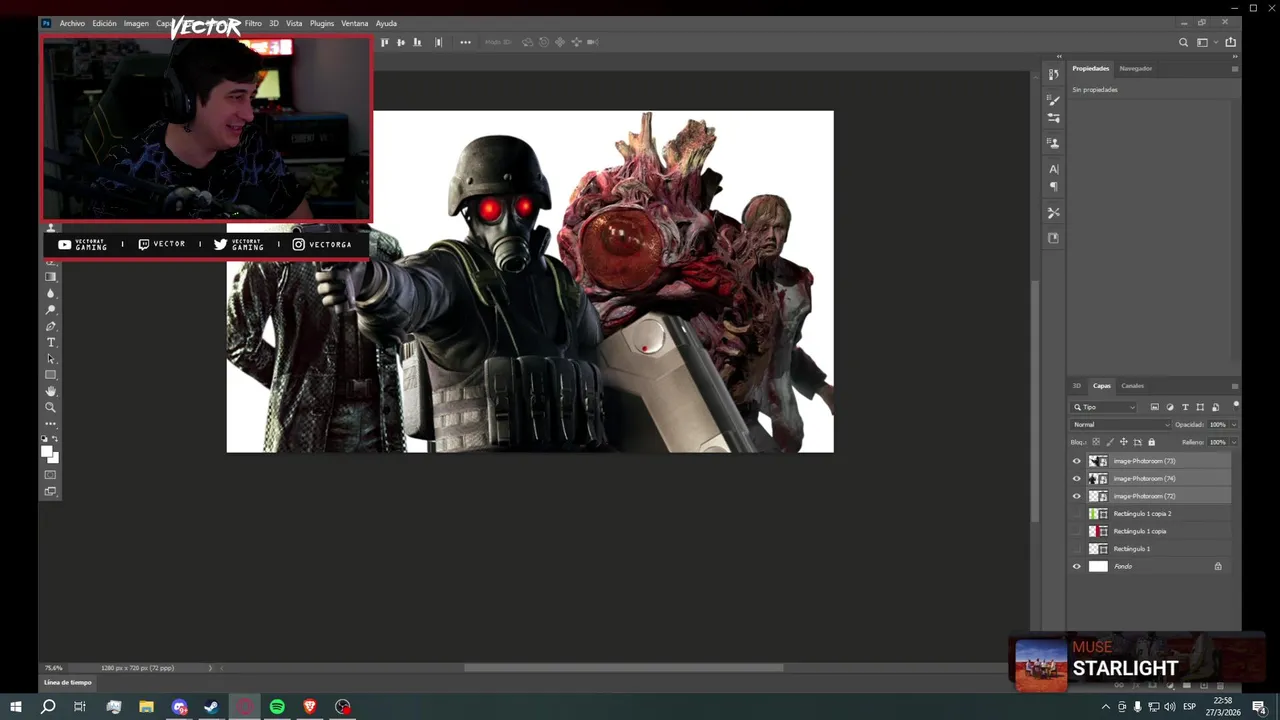
Task: Click the align top edges icon
Action: (x=385, y=42)
